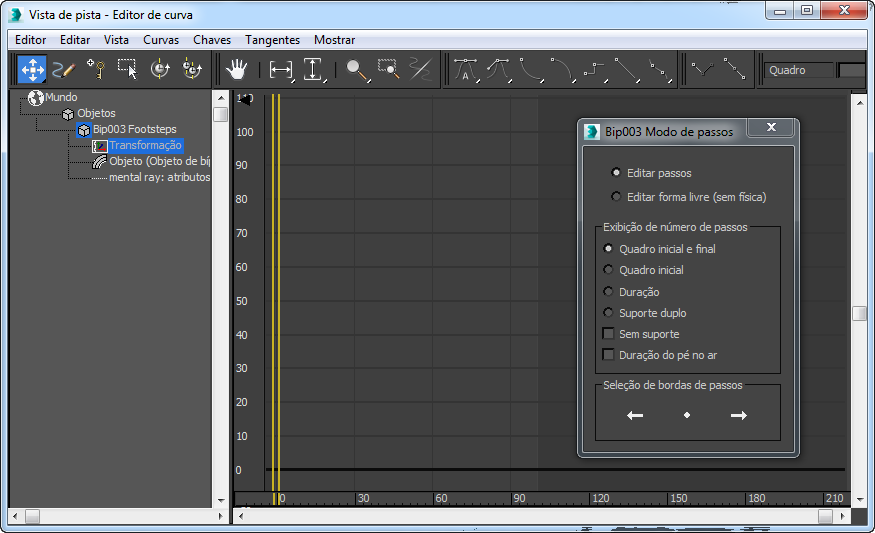Set tangents to Fast
Viewport: 875px width, 533px height.
click(531, 70)
